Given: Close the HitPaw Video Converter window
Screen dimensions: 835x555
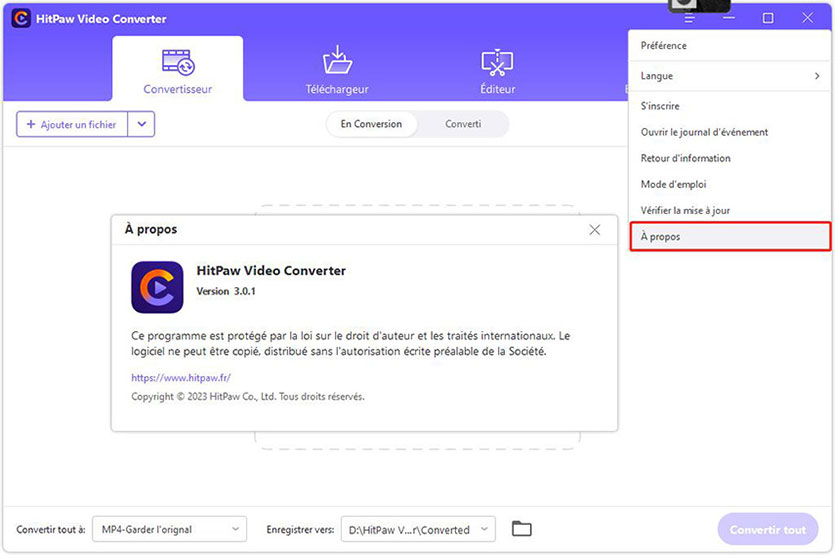Looking at the screenshot, I should click(807, 18).
